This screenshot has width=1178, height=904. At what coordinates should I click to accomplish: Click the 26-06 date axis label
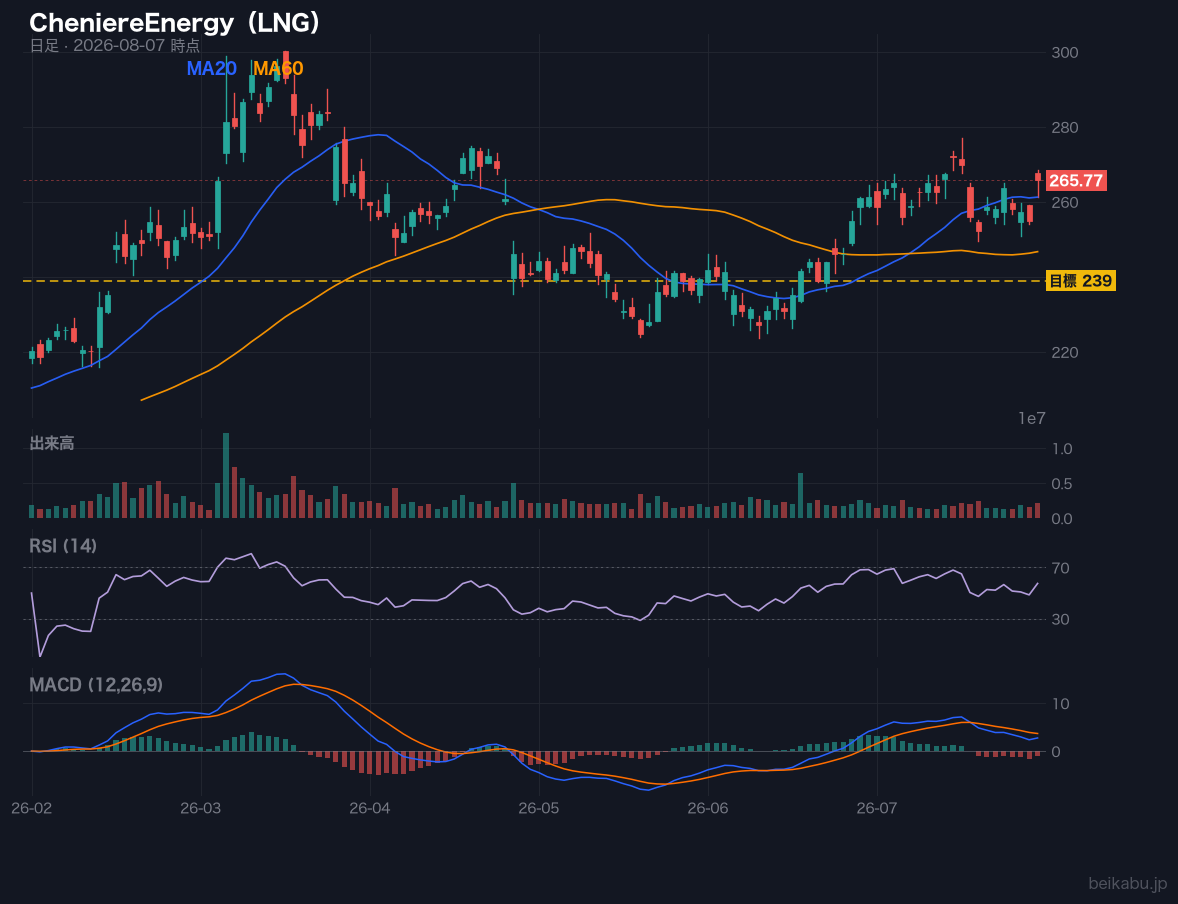[x=708, y=809]
